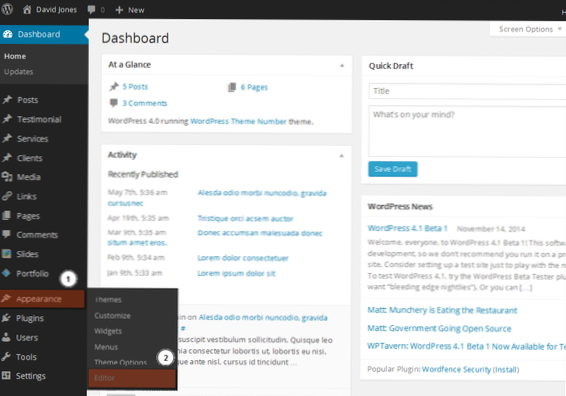Expand the Screen Options dropdown
Image resolution: width=566 pixels, height=396 pixels.
coord(530,29)
